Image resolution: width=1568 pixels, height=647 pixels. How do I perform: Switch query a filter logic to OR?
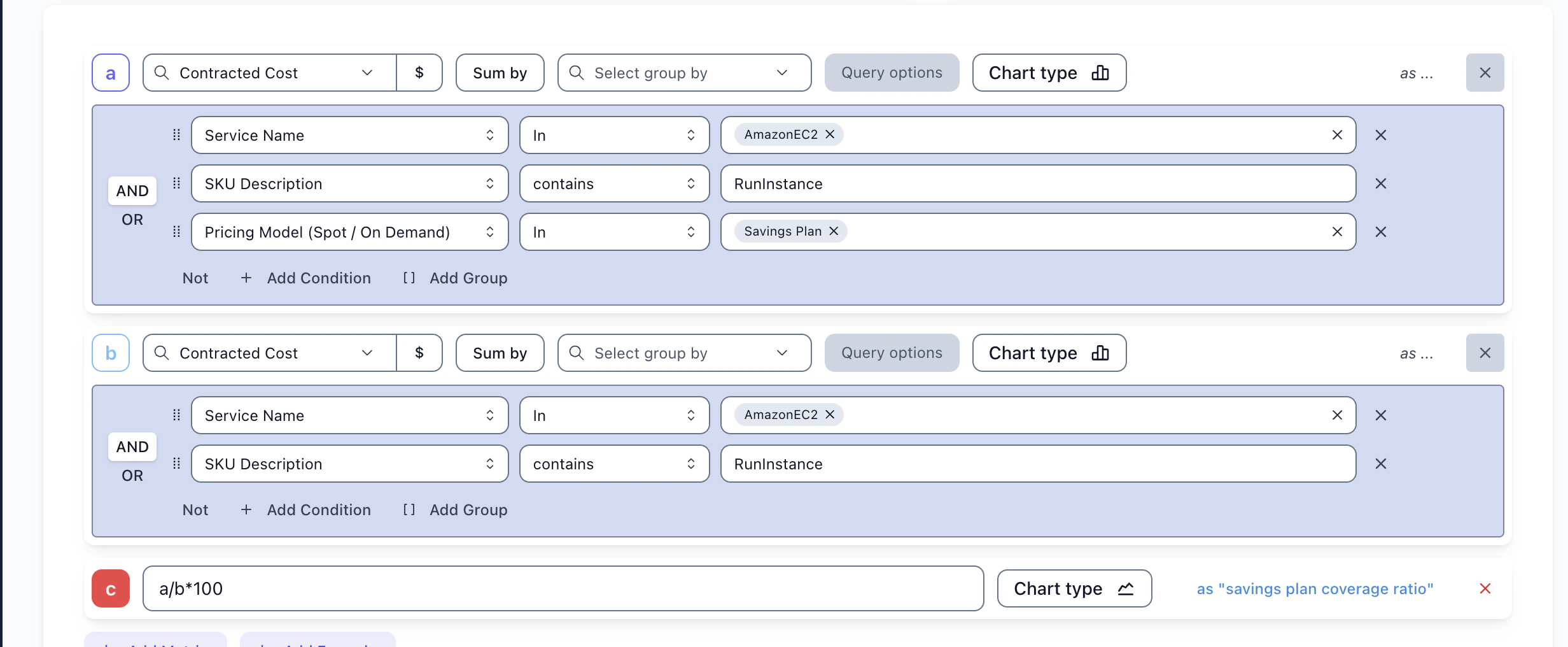(132, 220)
